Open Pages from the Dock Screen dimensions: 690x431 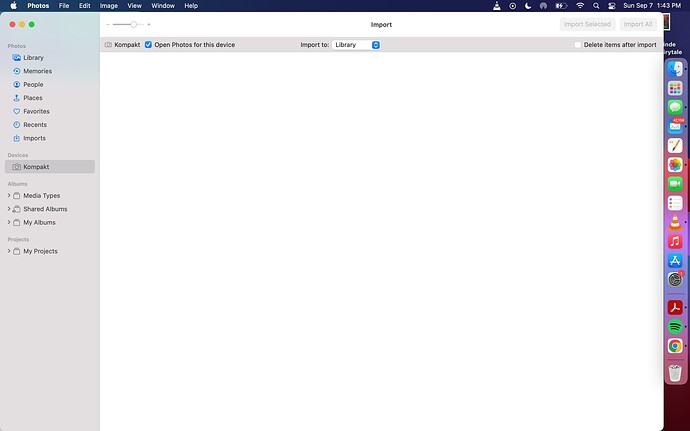point(675,145)
